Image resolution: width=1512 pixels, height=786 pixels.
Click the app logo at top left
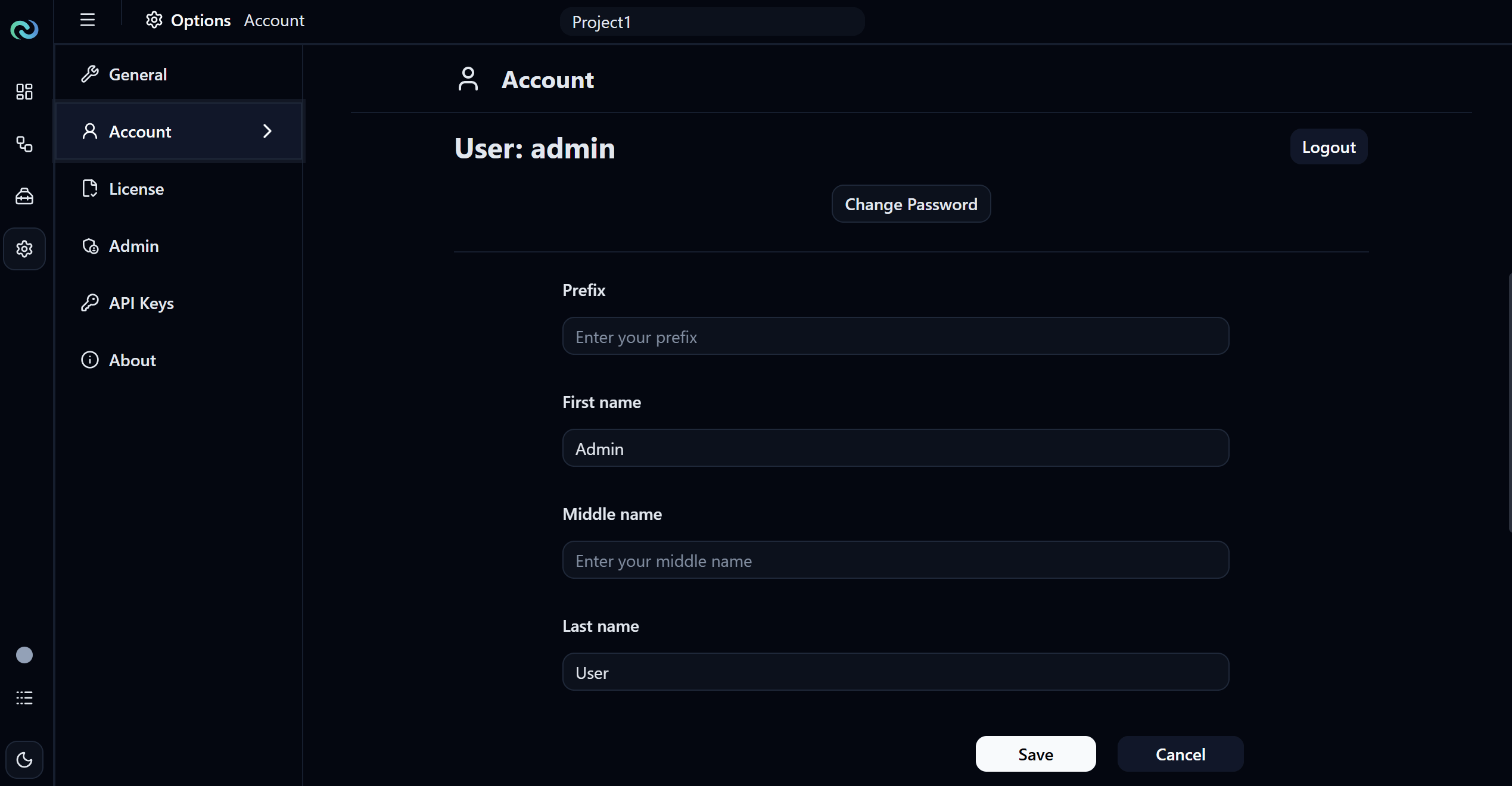[24, 29]
